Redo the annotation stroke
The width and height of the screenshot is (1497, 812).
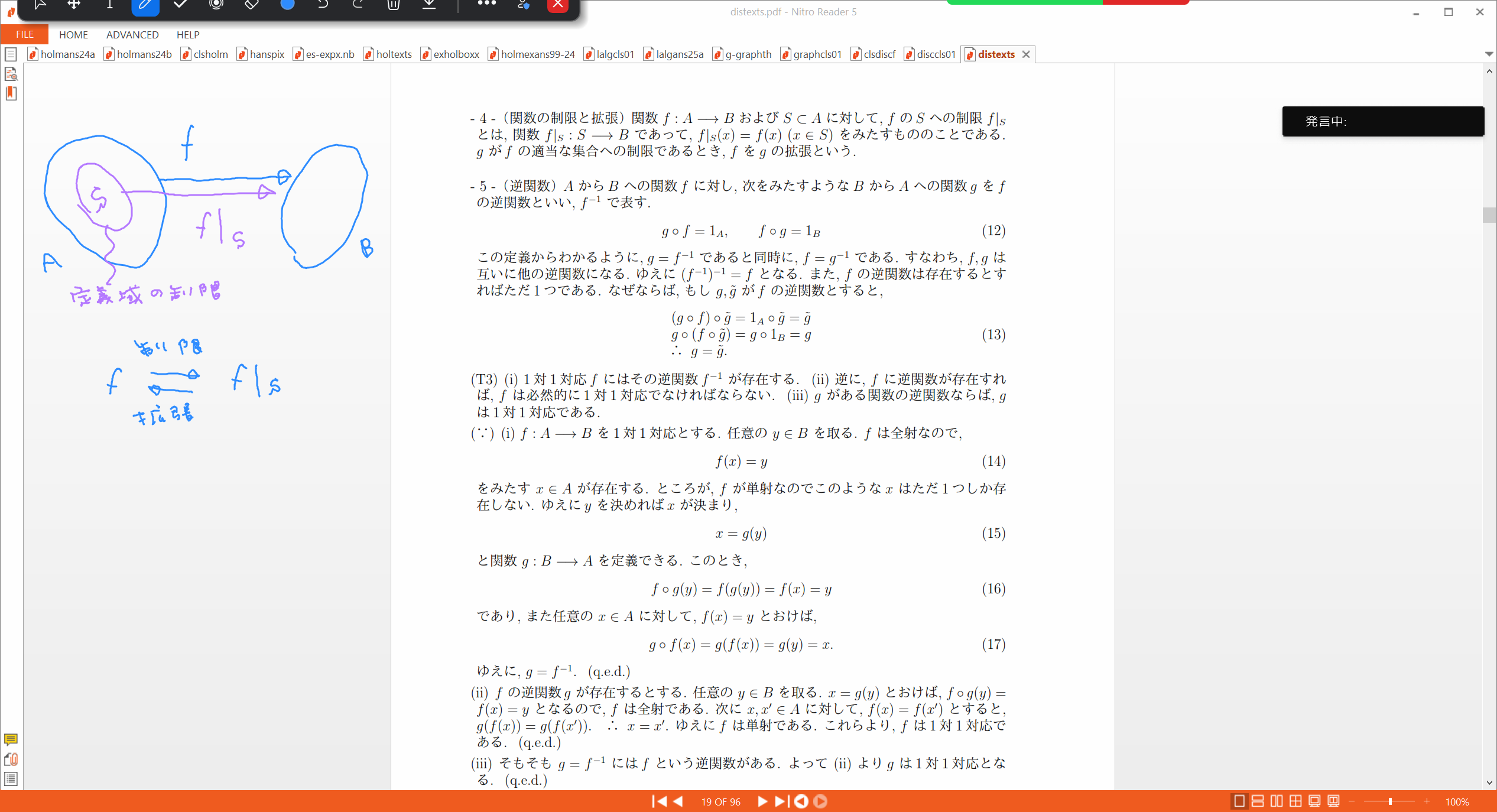coord(358,5)
